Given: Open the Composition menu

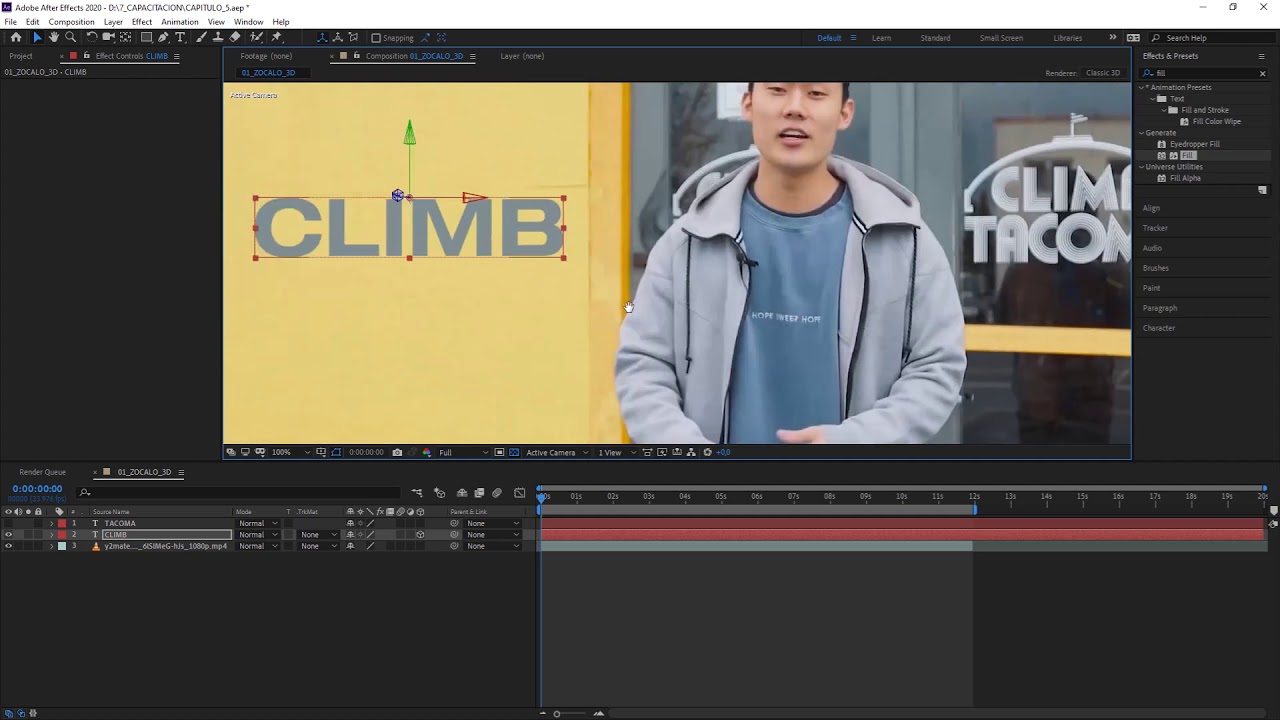Looking at the screenshot, I should click(x=71, y=22).
